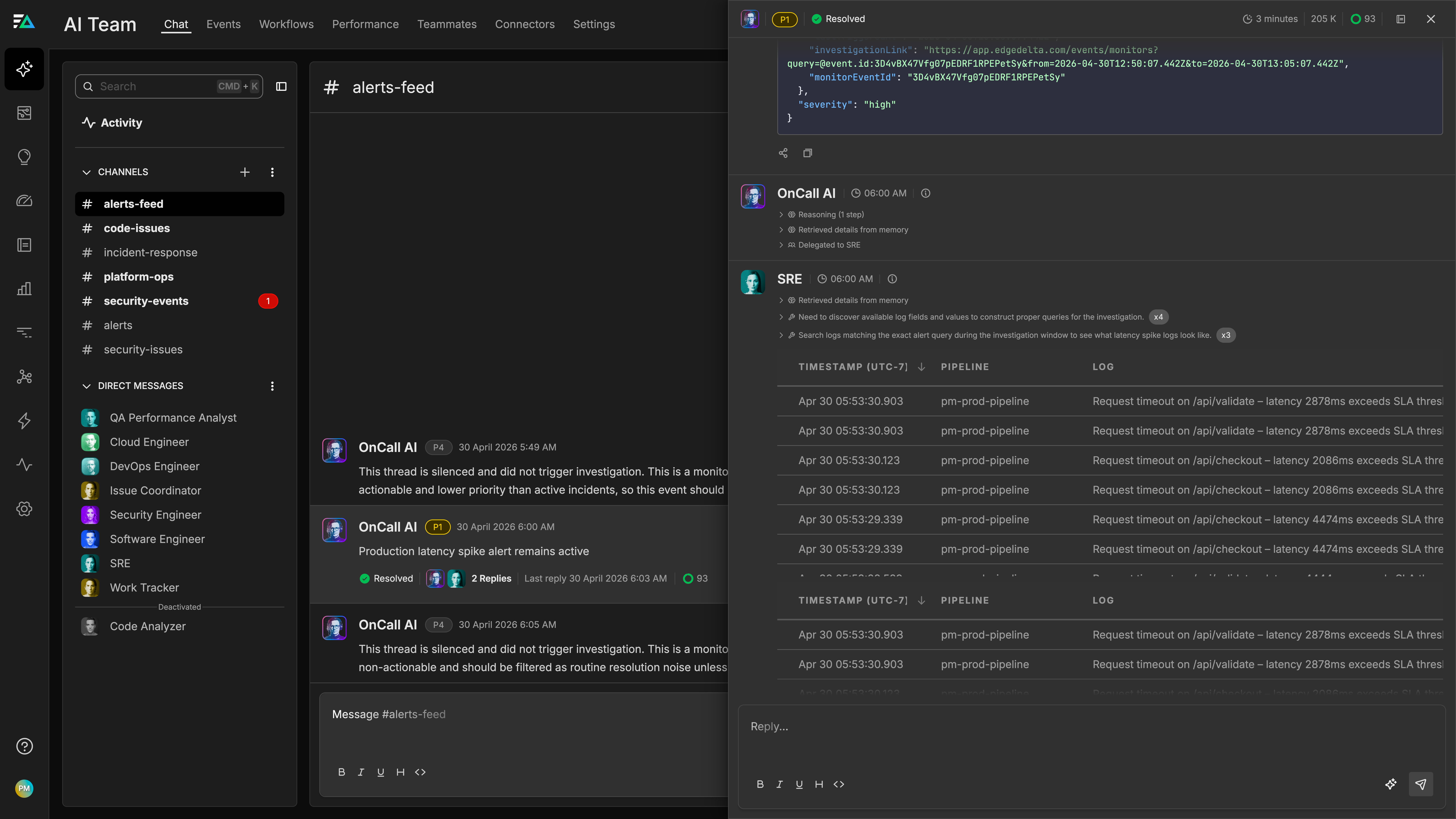This screenshot has width=1456, height=819.
Task: Switch to the Performance tab
Action: click(365, 24)
